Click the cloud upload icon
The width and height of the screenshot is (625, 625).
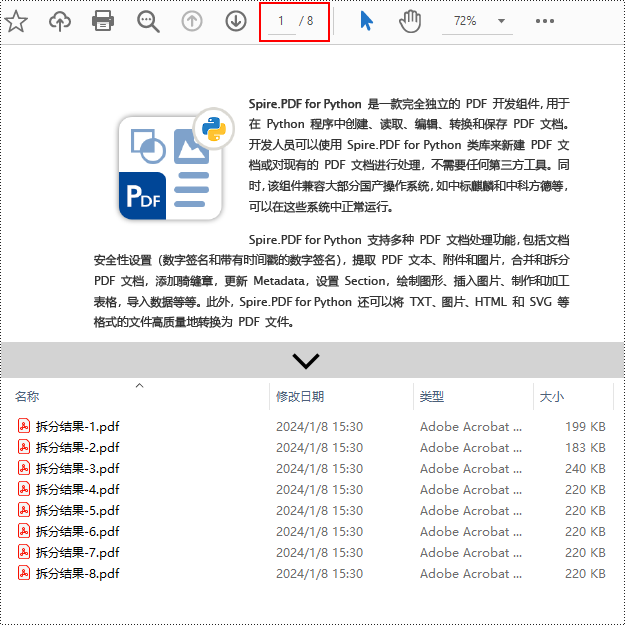[x=60, y=21]
